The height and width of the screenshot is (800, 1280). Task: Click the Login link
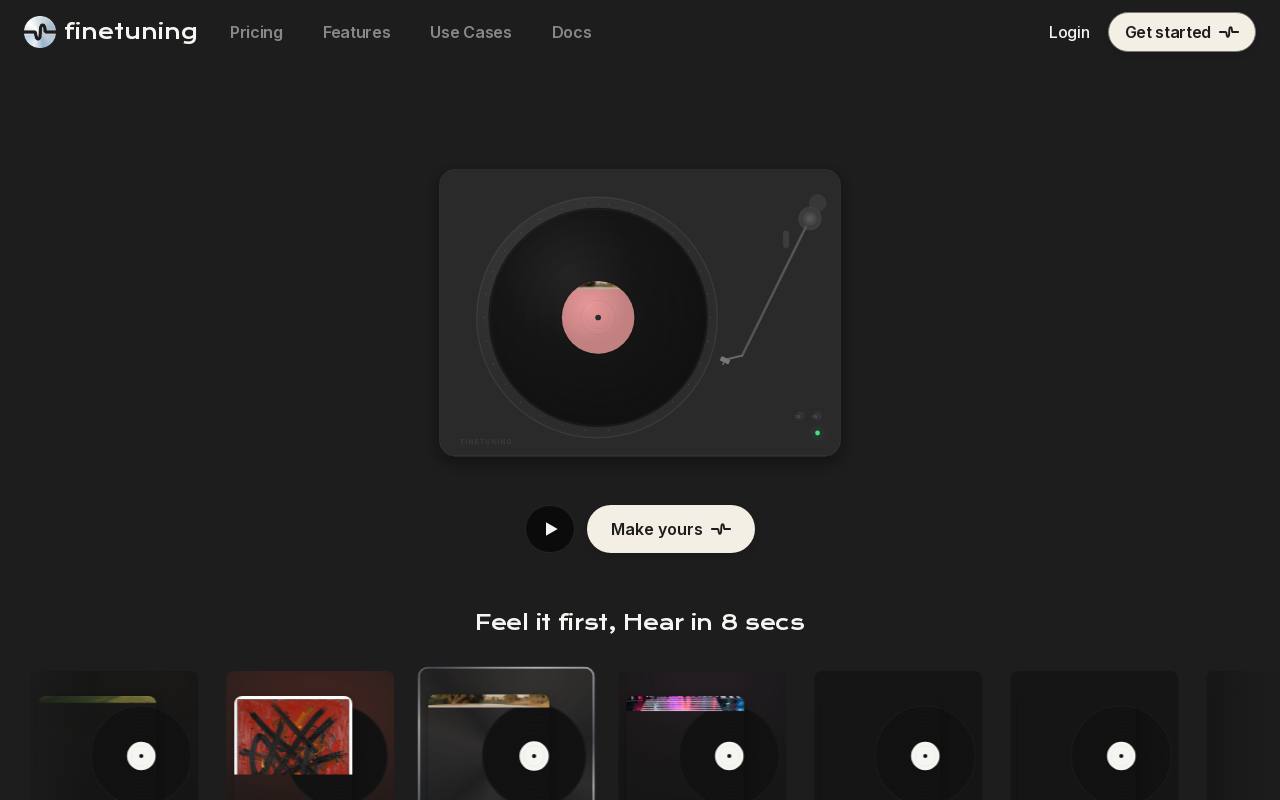click(x=1069, y=32)
